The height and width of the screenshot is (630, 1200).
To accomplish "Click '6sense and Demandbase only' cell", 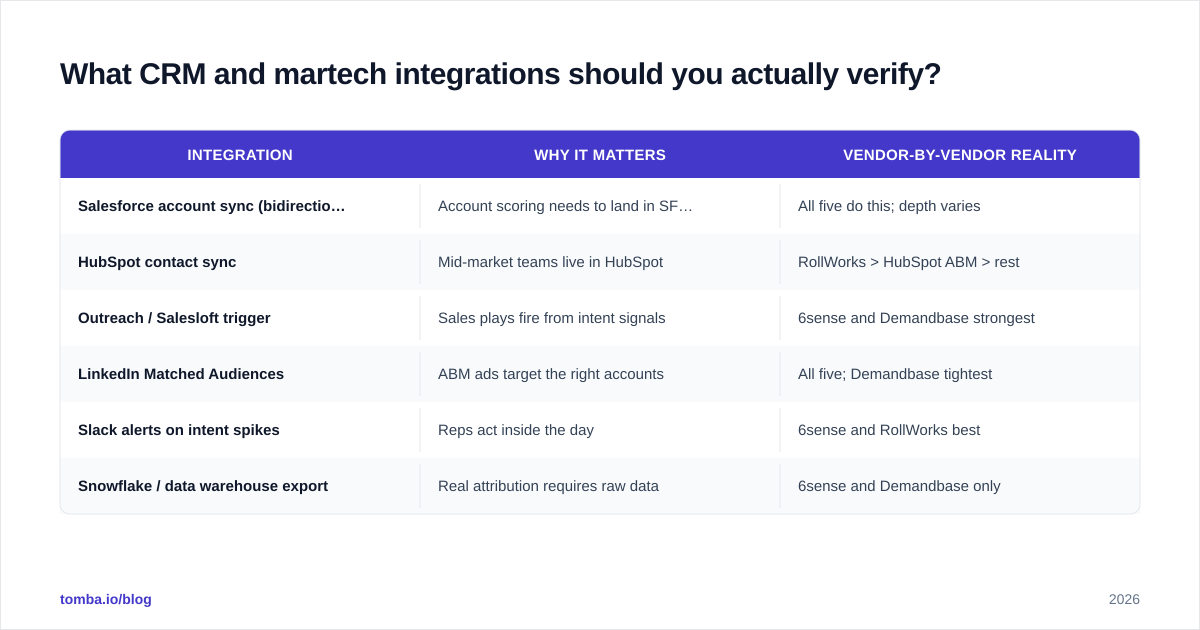I will (960, 486).
